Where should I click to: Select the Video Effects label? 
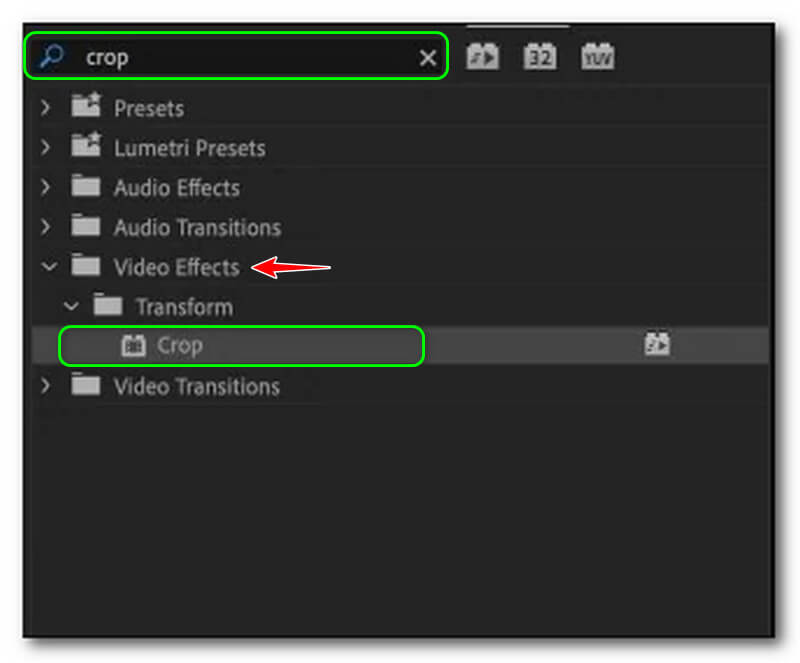click(176, 267)
